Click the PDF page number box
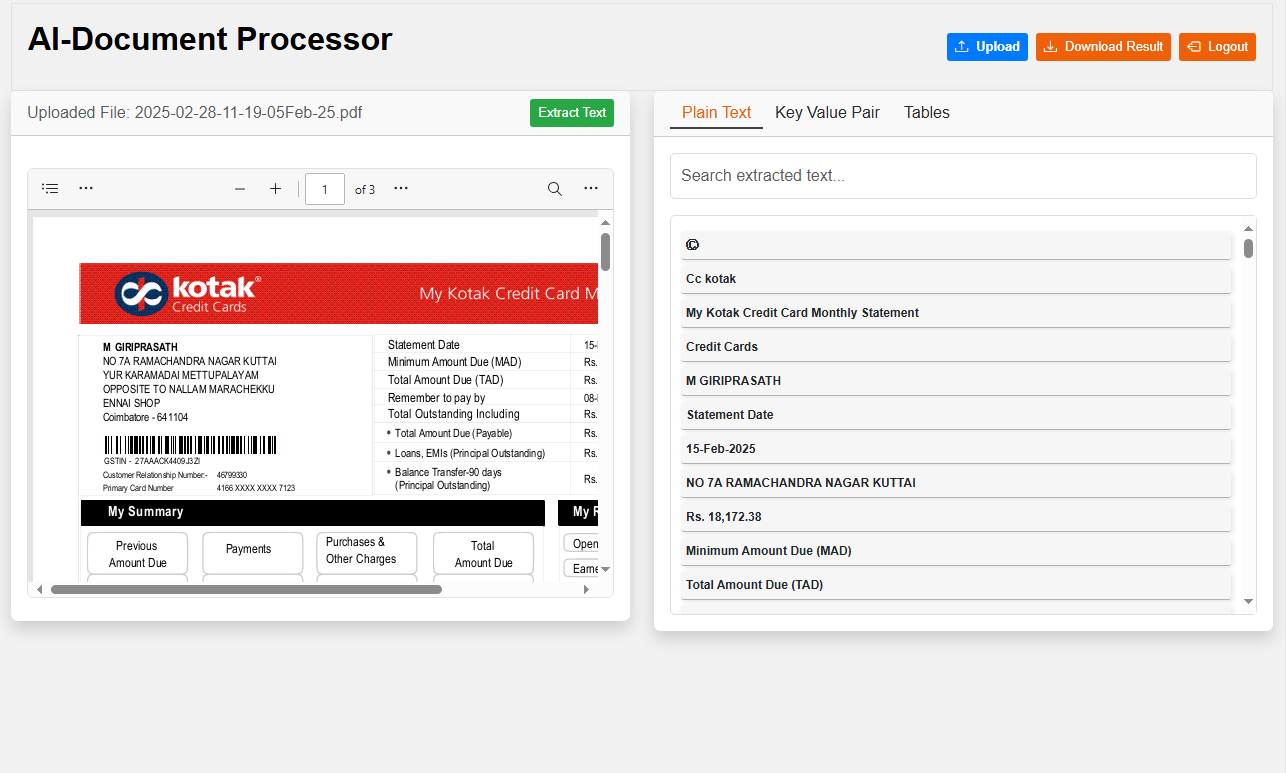 click(x=324, y=189)
